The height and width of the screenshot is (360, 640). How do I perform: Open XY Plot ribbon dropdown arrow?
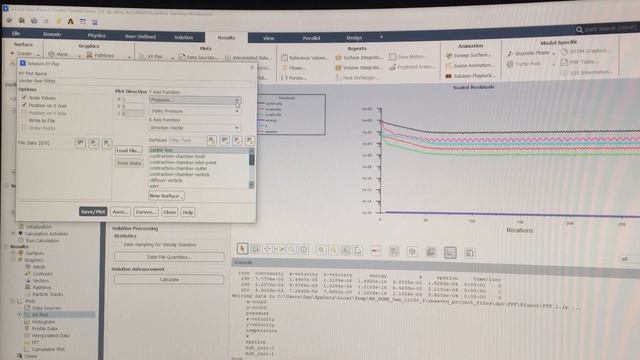(x=172, y=58)
